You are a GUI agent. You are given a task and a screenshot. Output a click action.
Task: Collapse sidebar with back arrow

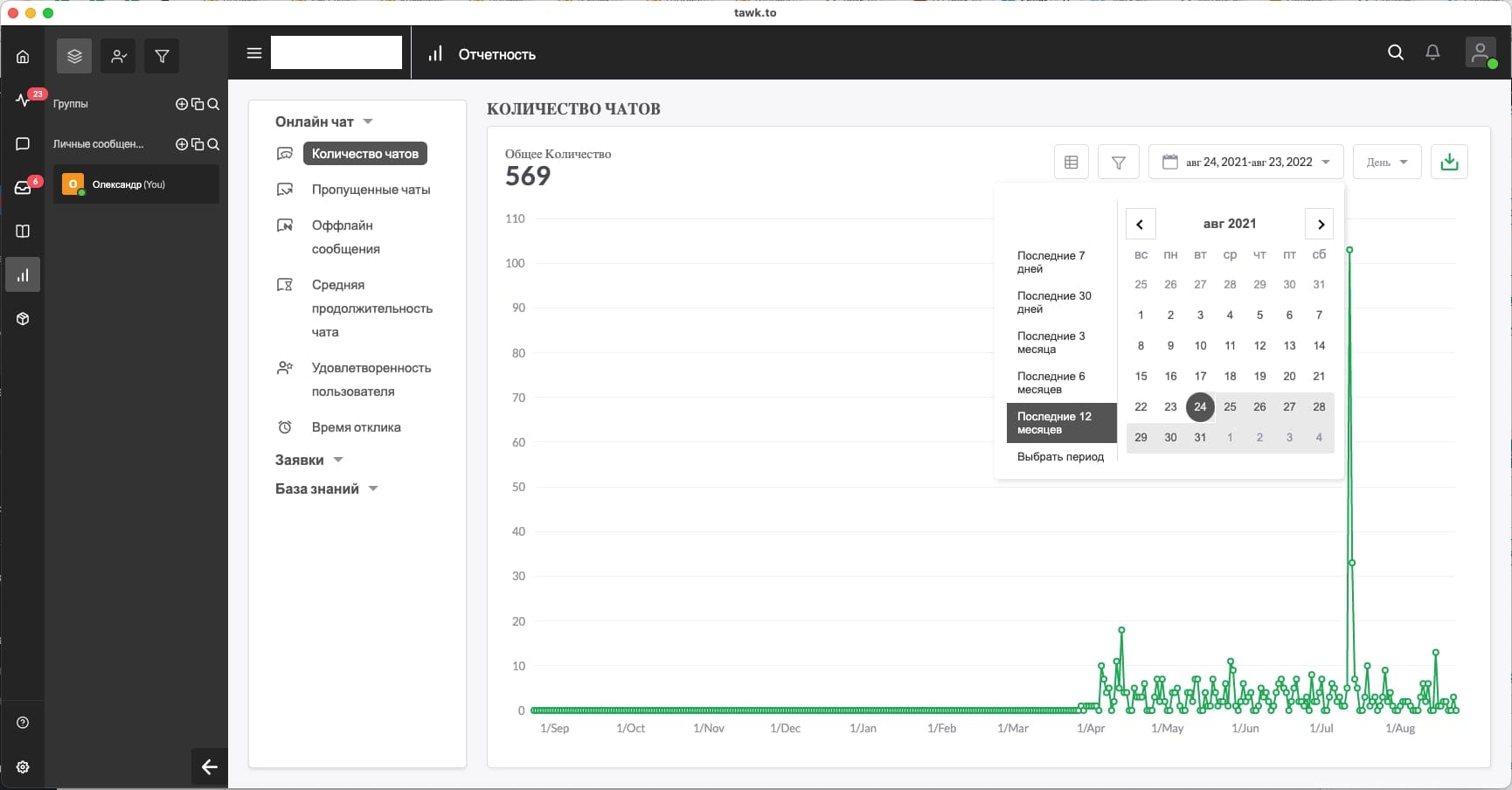pos(210,766)
